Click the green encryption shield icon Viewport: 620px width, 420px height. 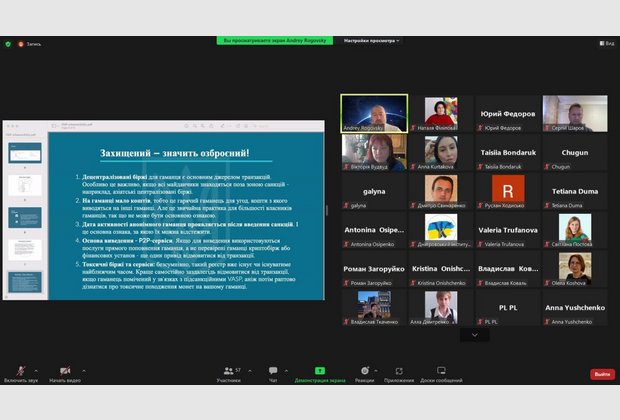click(x=8, y=44)
